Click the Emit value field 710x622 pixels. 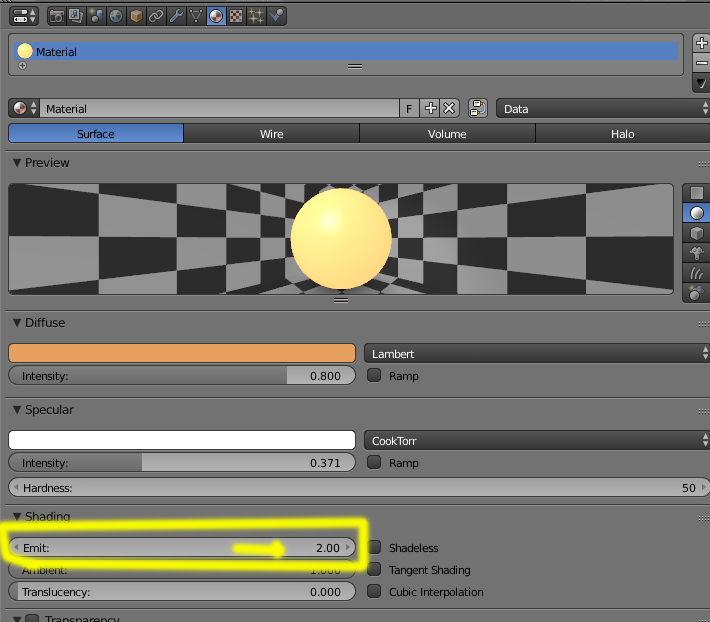[x=182, y=547]
